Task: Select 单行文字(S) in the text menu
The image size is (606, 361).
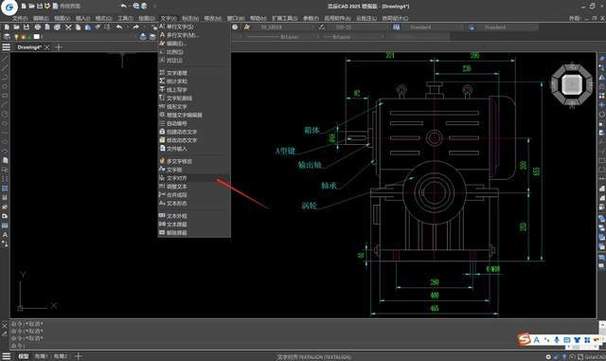Action: (x=194, y=27)
